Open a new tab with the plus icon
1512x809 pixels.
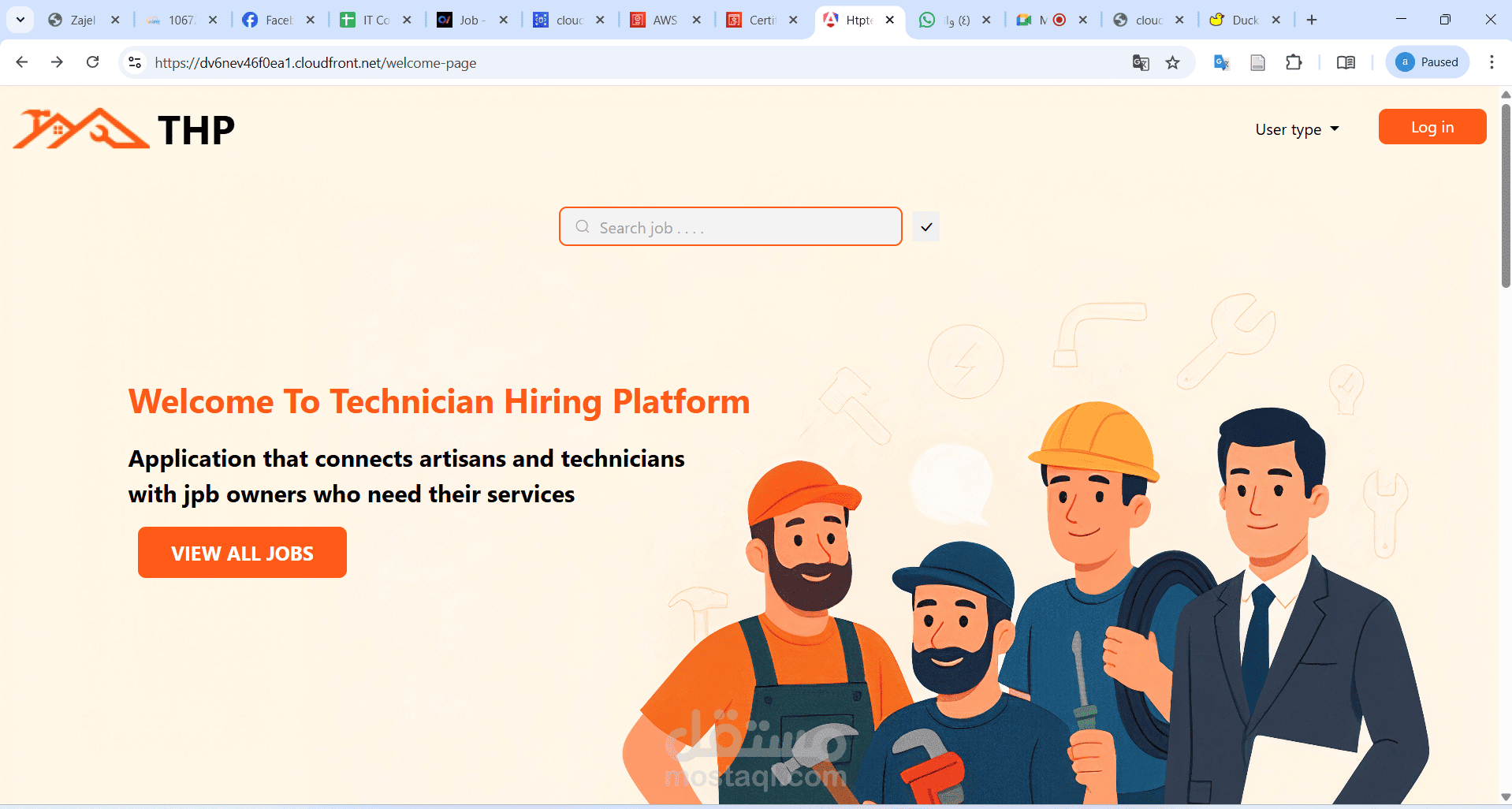tap(1312, 20)
